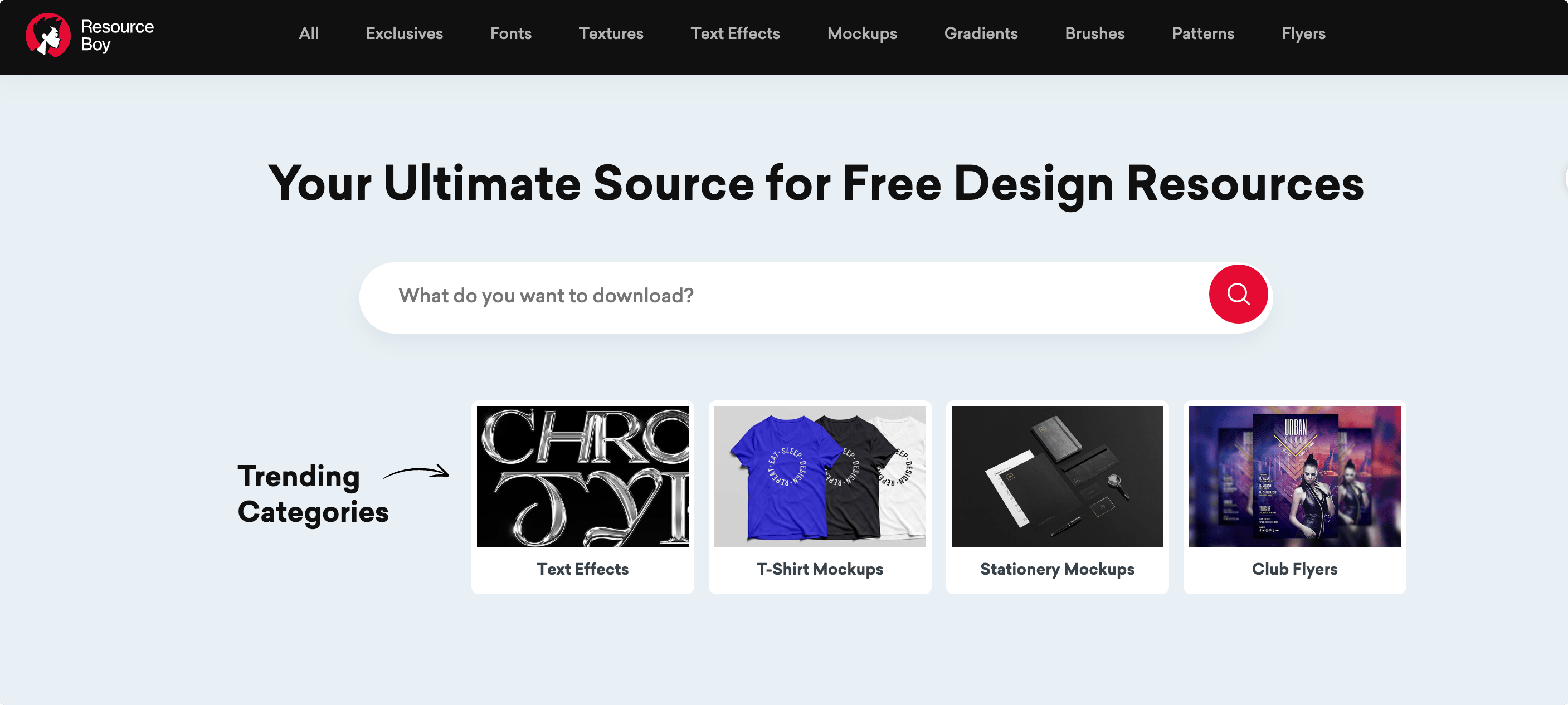Screen dimensions: 1568x705
Task: Click the 'T-Shirt Mockups' card label
Action: (819, 569)
